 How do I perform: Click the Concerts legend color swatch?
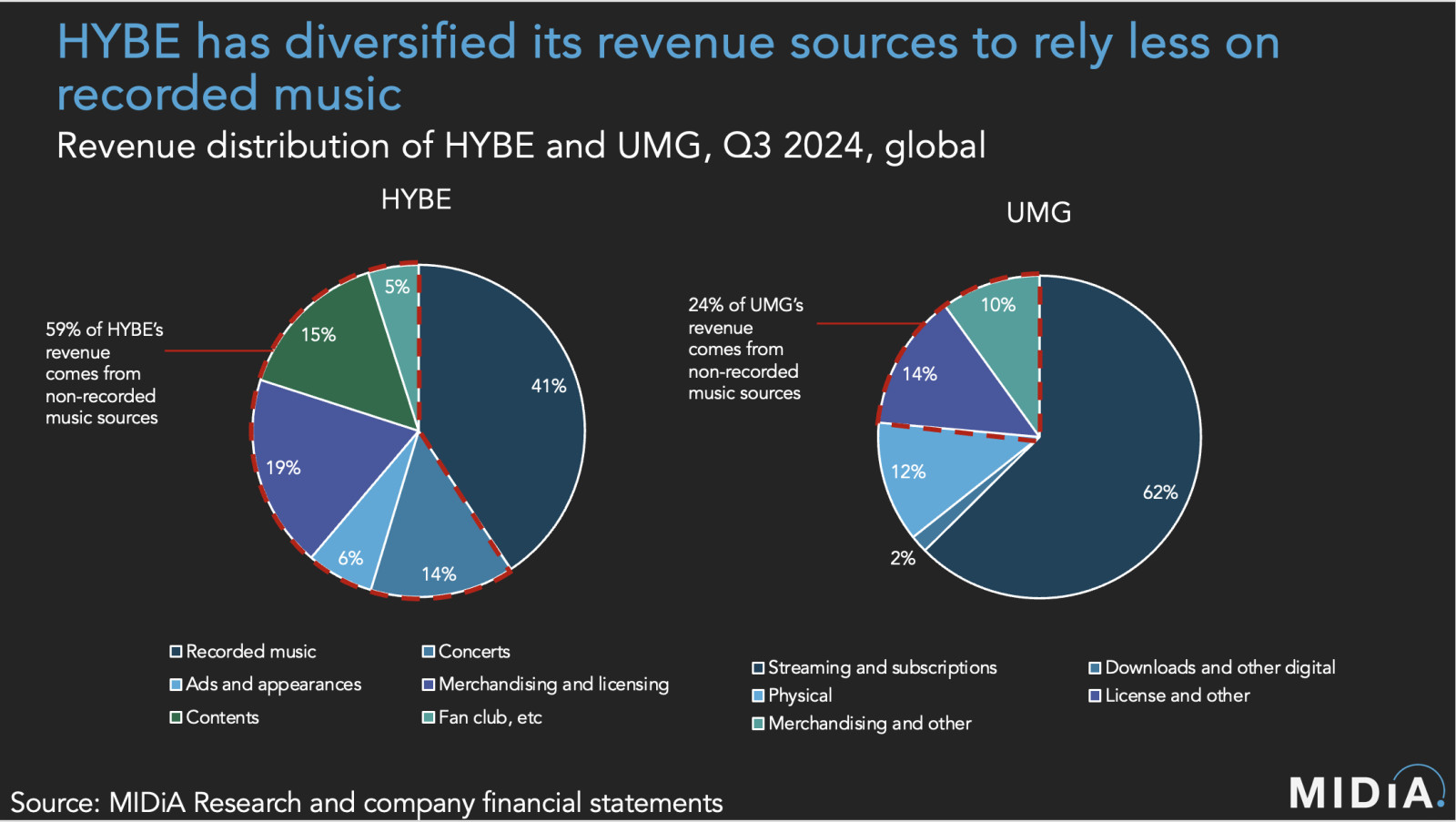click(429, 652)
